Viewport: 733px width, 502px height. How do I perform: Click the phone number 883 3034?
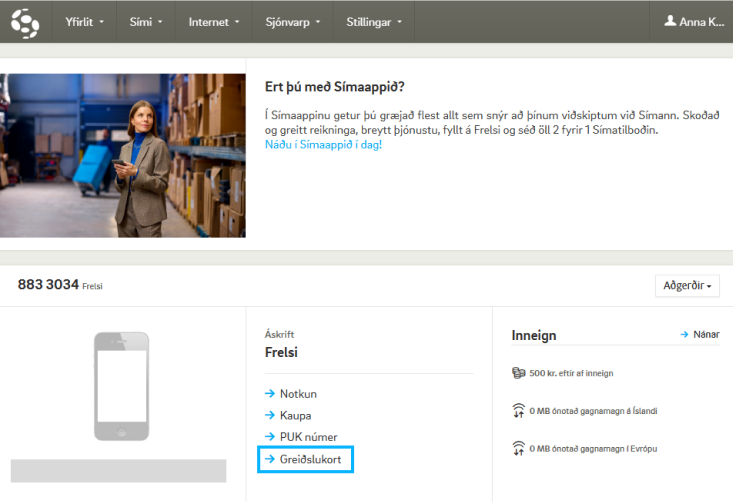[48, 284]
